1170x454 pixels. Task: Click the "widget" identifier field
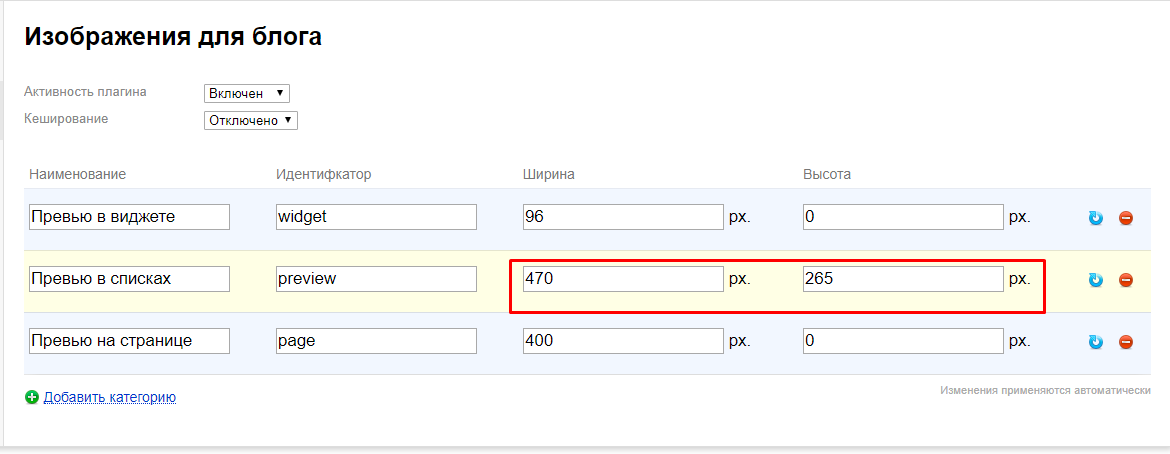[376, 217]
